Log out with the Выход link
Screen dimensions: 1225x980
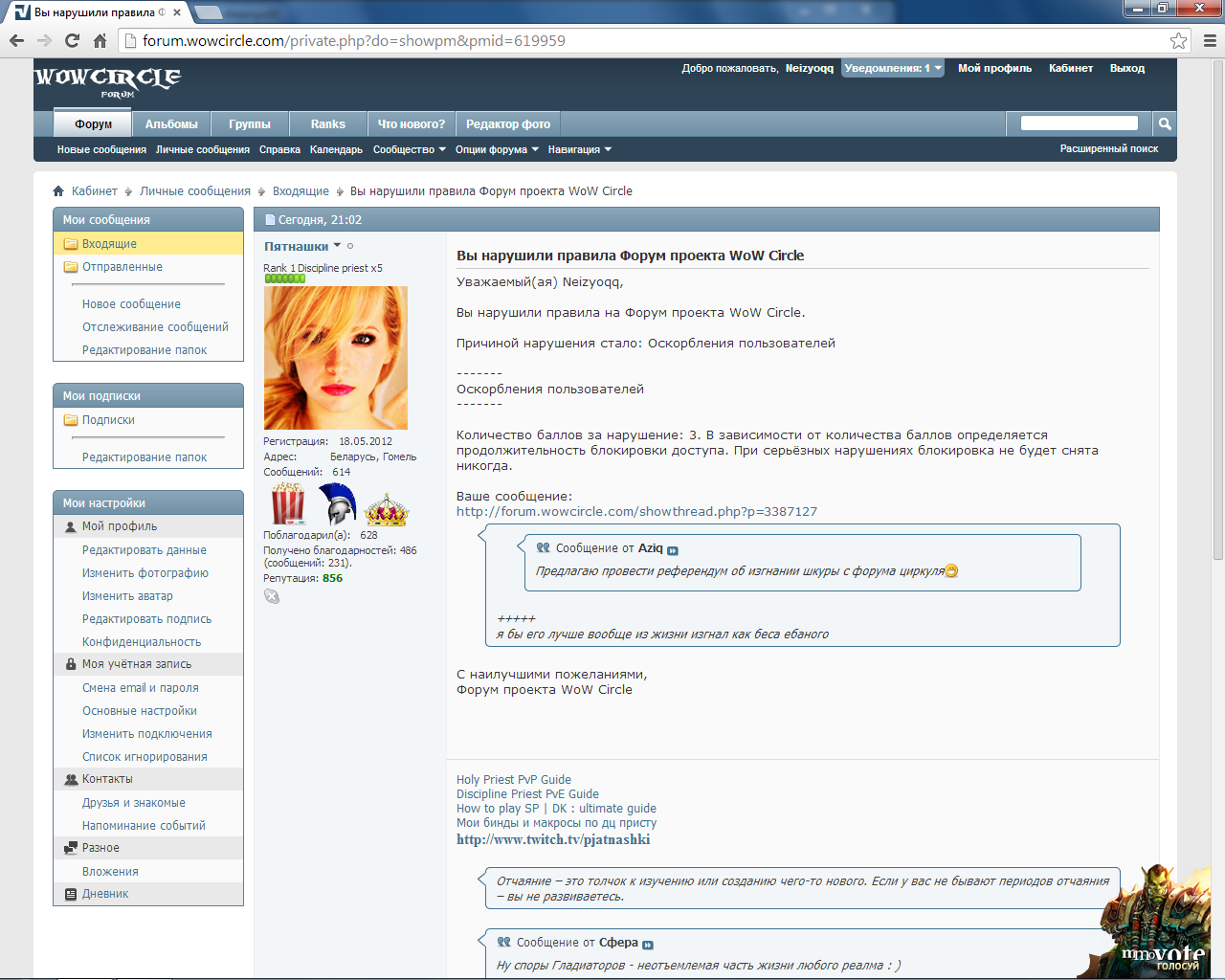point(1127,68)
